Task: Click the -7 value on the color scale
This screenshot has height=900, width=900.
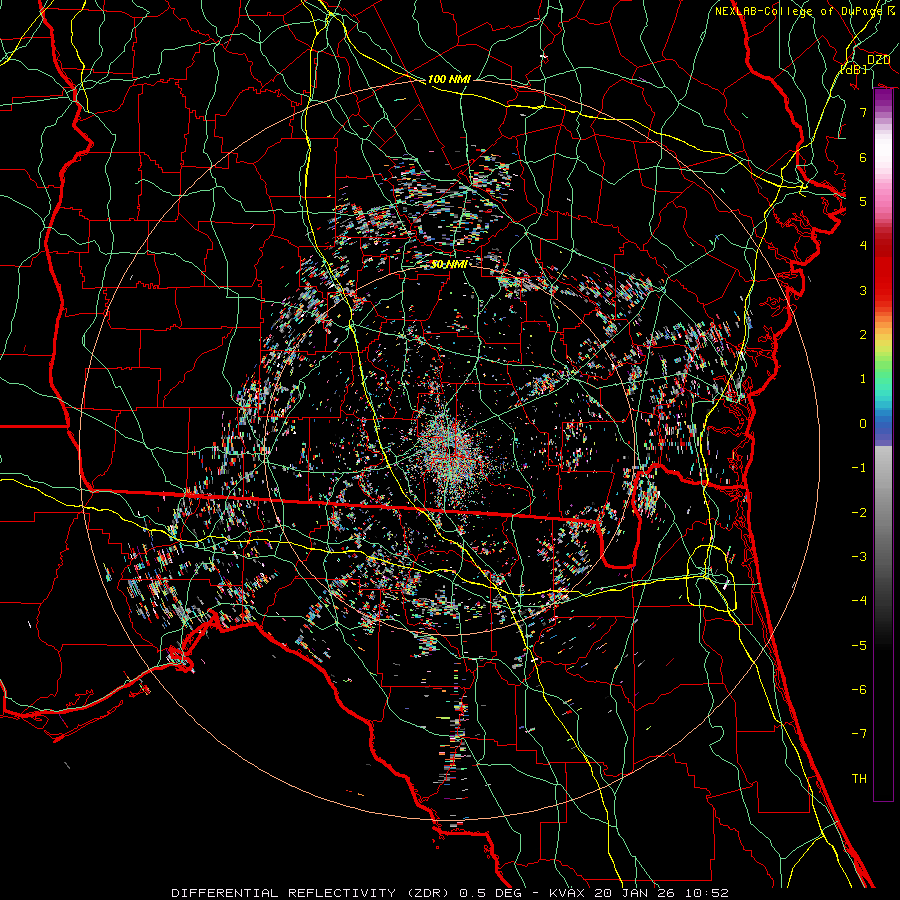Action: [858, 733]
